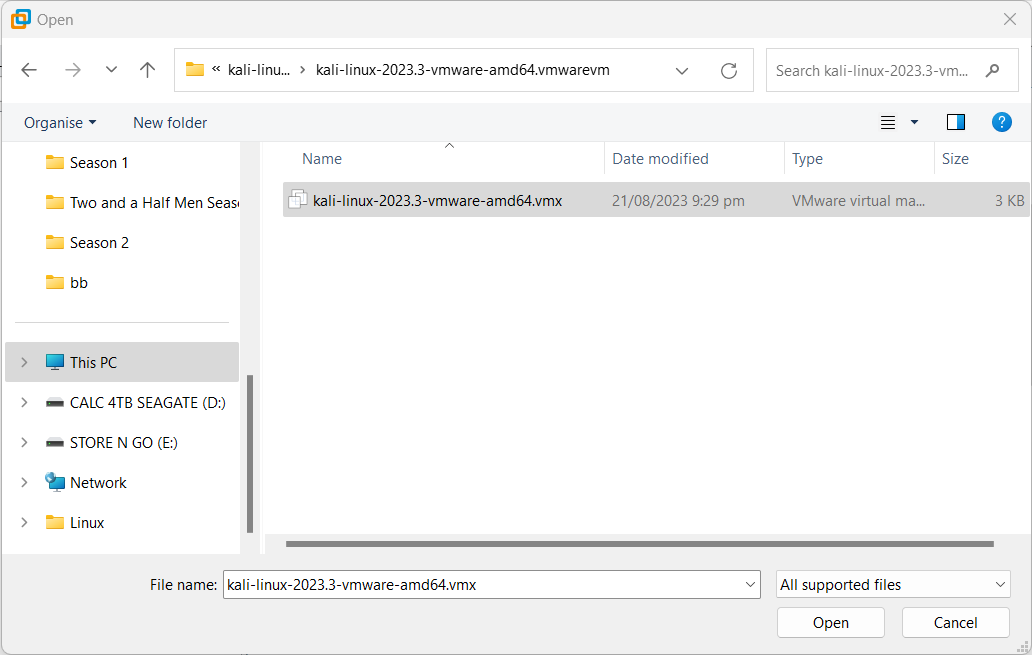Viewport: 1032px width, 655px height.
Task: Click the folder icon in the address bar
Action: point(195,69)
